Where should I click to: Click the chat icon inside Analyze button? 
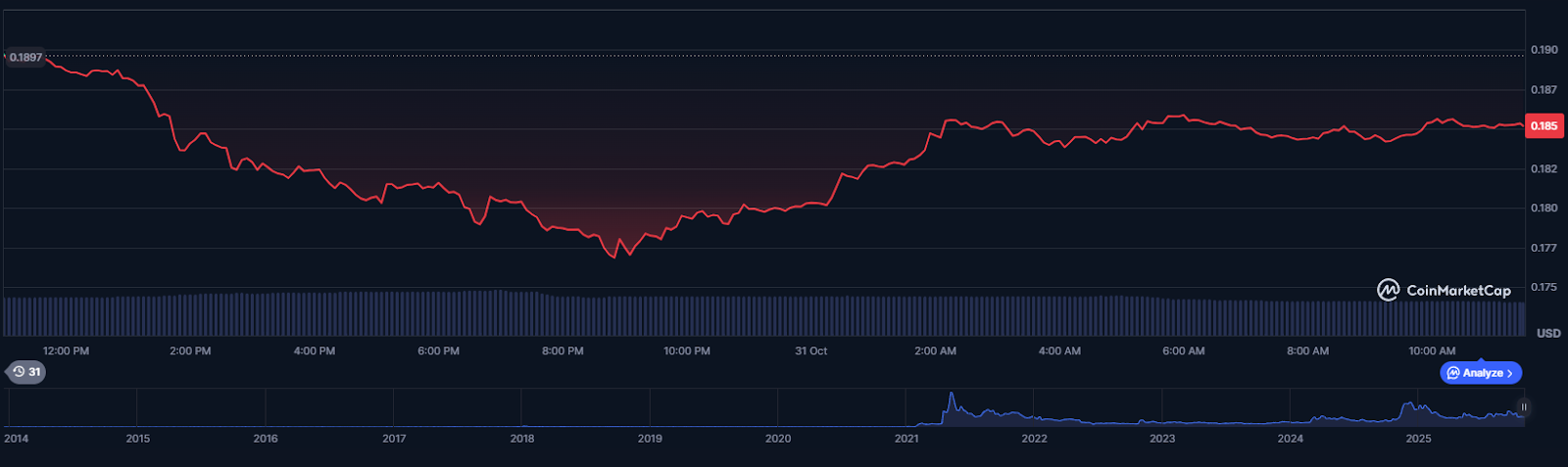click(x=1453, y=373)
